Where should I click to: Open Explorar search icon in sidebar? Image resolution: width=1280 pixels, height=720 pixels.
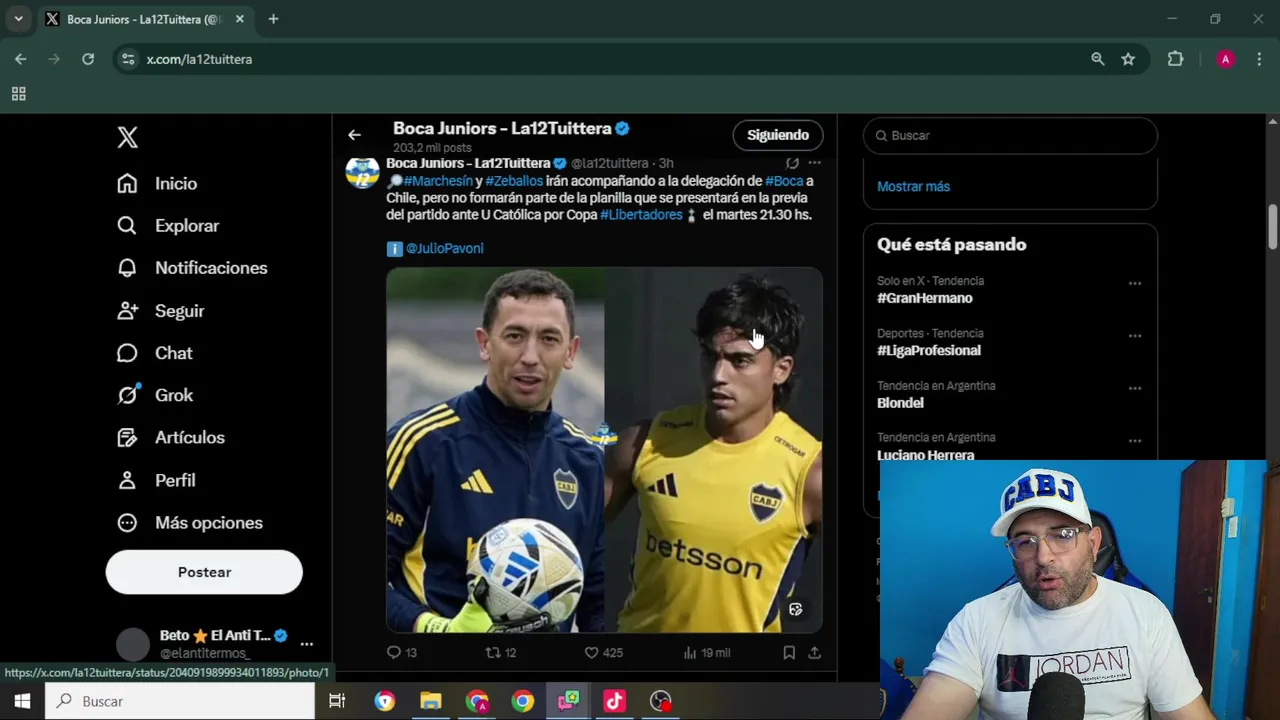click(127, 226)
